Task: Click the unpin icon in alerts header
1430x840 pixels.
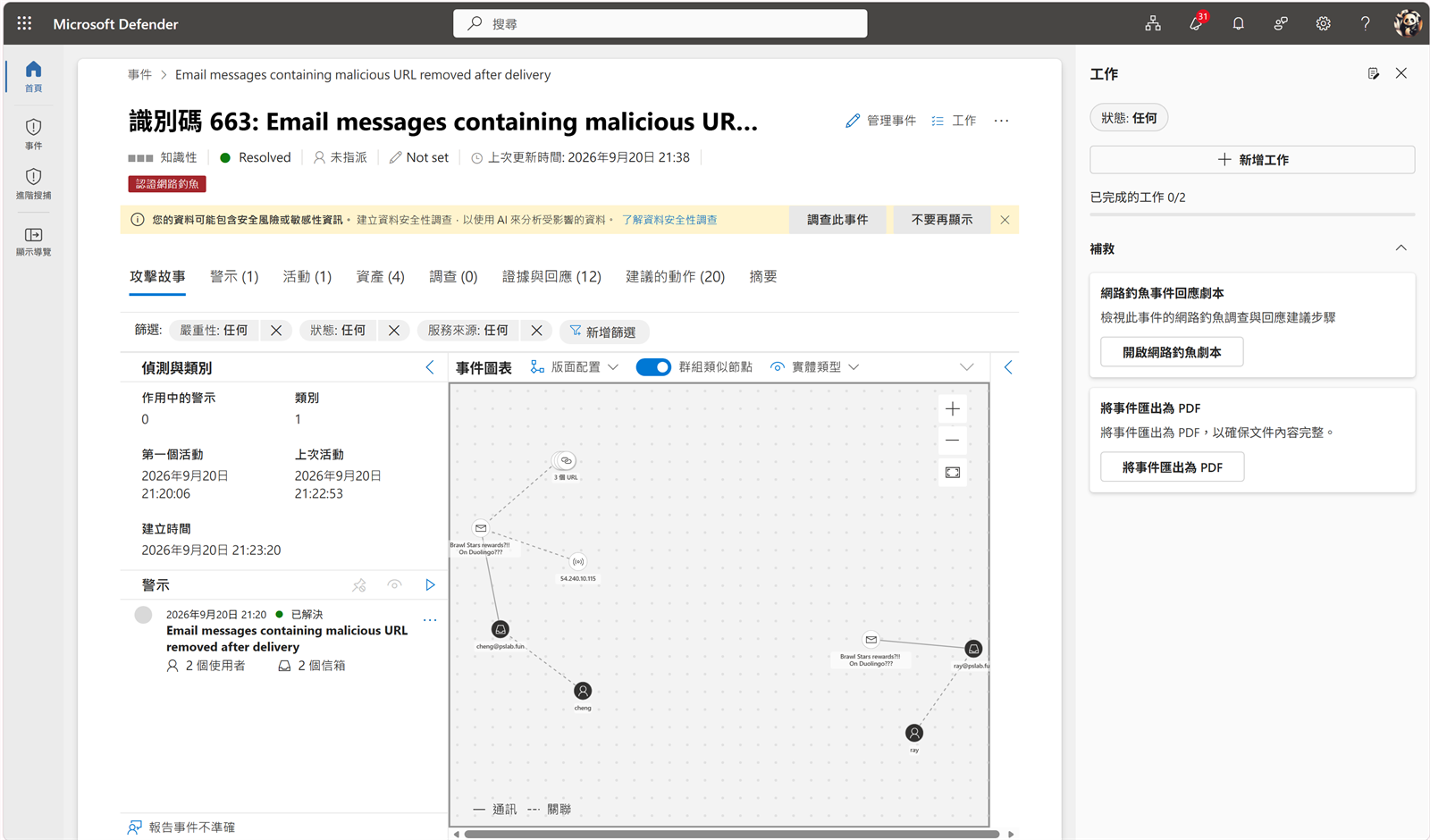Action: coord(359,585)
